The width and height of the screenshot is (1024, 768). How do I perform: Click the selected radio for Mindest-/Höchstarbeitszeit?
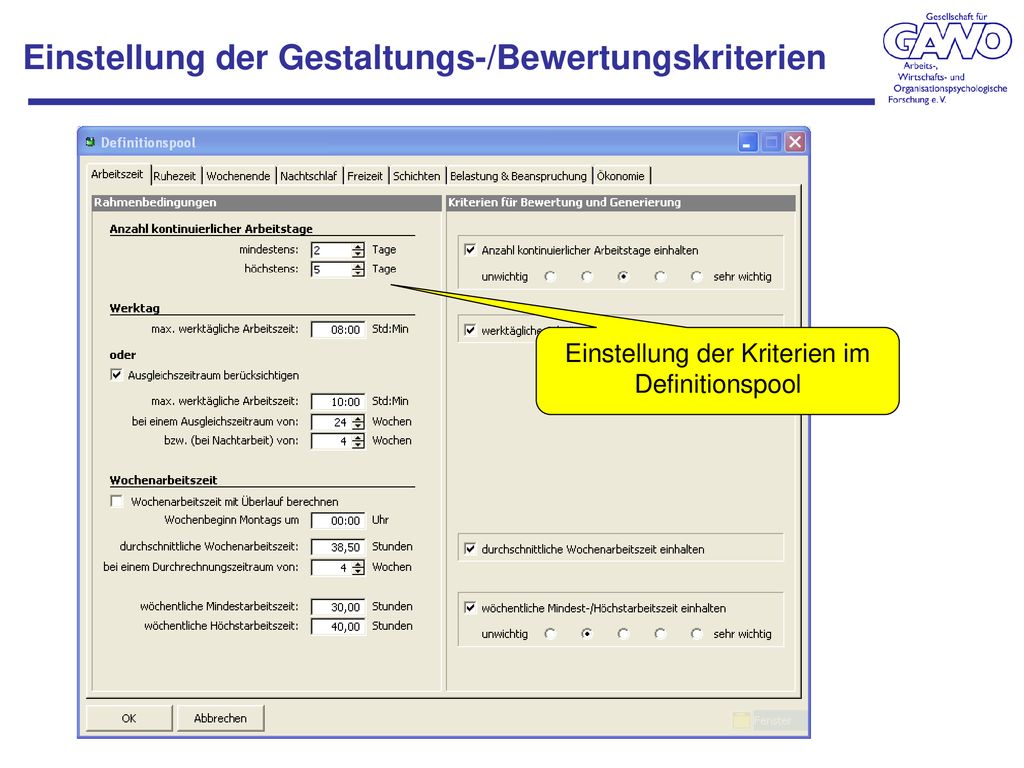point(586,633)
